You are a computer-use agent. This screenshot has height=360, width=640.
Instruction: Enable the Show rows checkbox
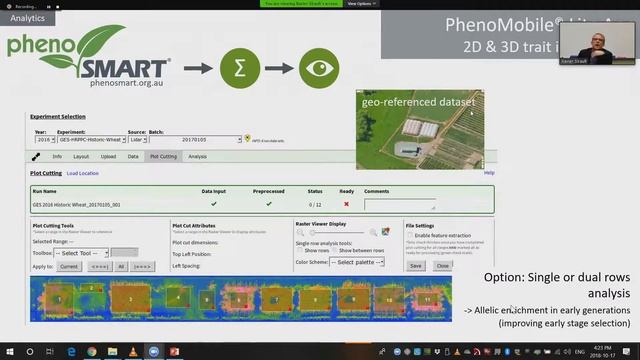300,250
